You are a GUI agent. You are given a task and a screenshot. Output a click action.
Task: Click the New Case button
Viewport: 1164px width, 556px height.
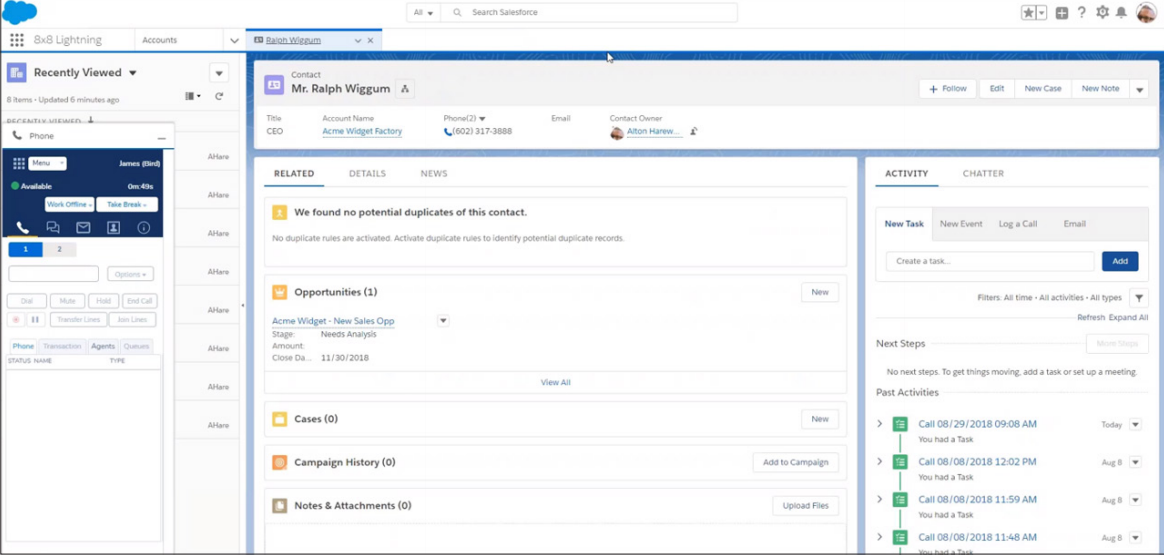1043,88
